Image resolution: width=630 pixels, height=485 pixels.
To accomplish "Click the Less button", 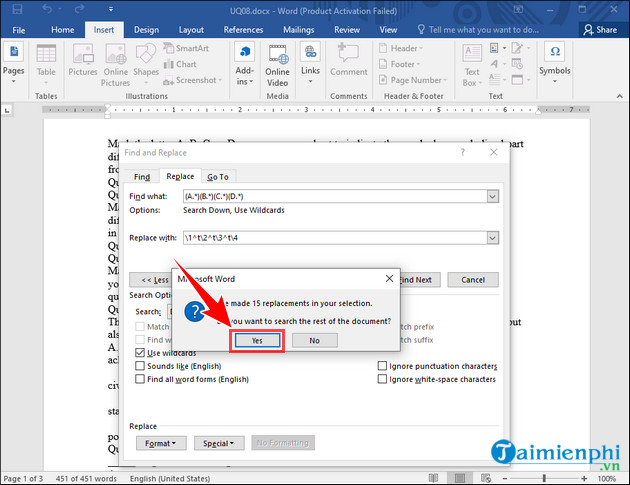I will [x=150, y=280].
